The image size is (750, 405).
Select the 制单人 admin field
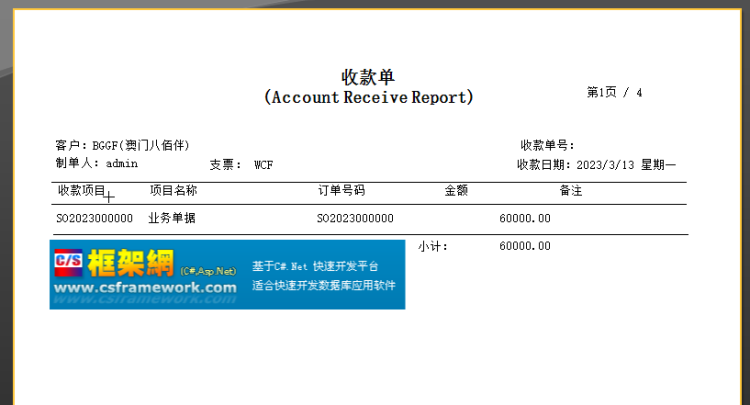pyautogui.click(x=96, y=163)
